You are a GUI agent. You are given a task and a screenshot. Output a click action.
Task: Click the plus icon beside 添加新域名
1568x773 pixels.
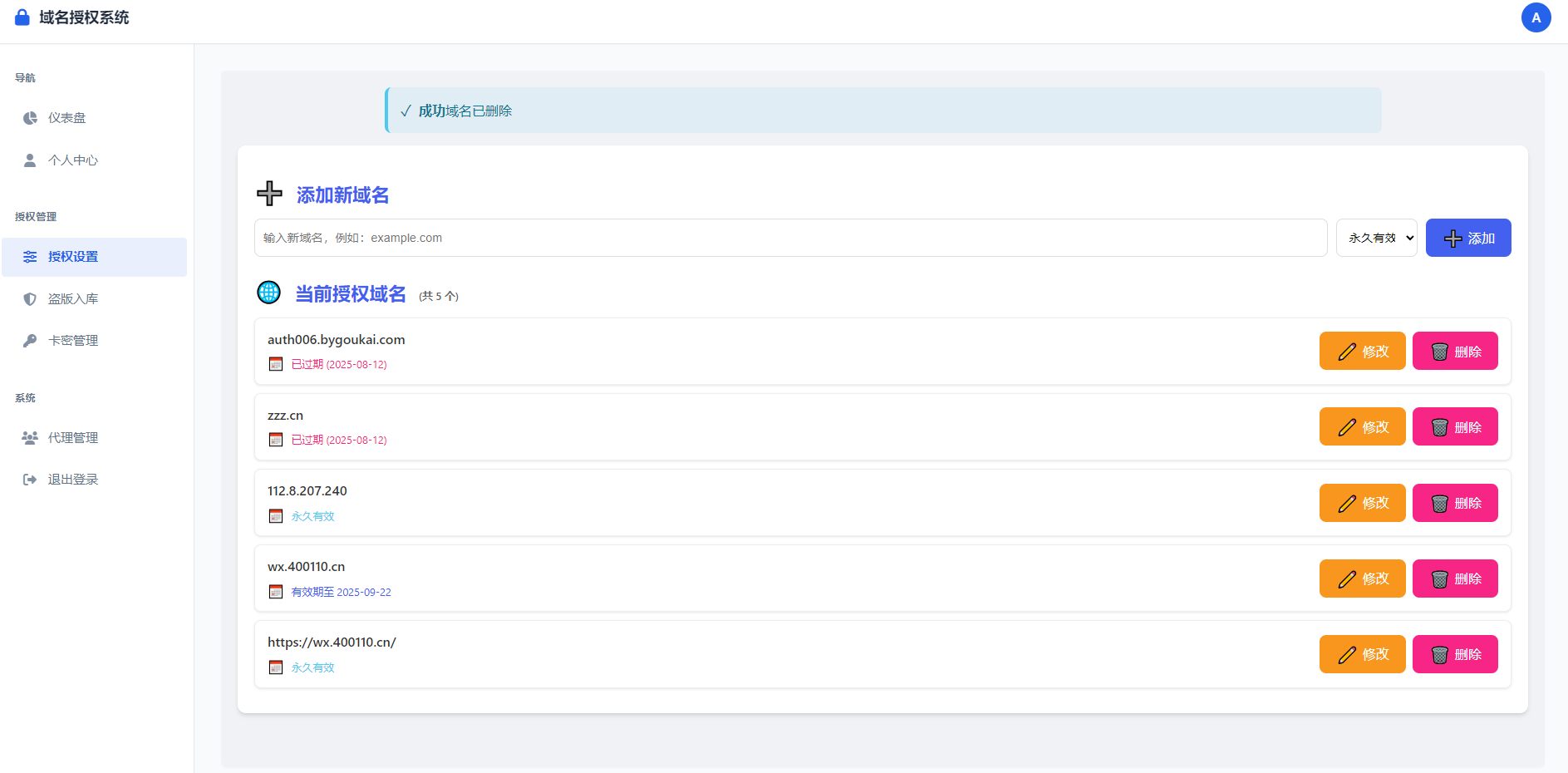pos(269,194)
